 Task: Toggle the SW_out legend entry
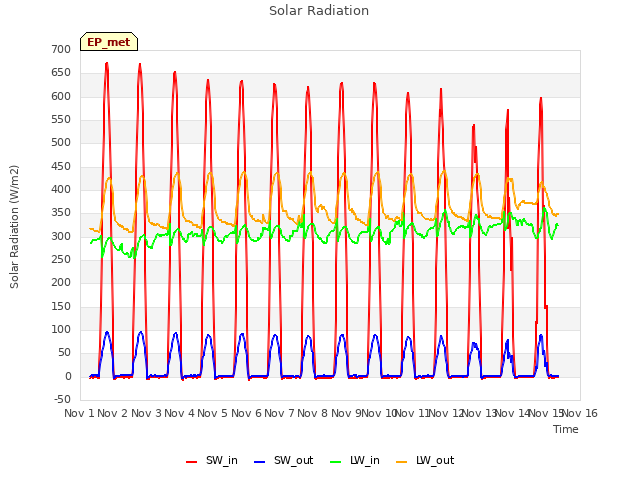tap(283, 460)
